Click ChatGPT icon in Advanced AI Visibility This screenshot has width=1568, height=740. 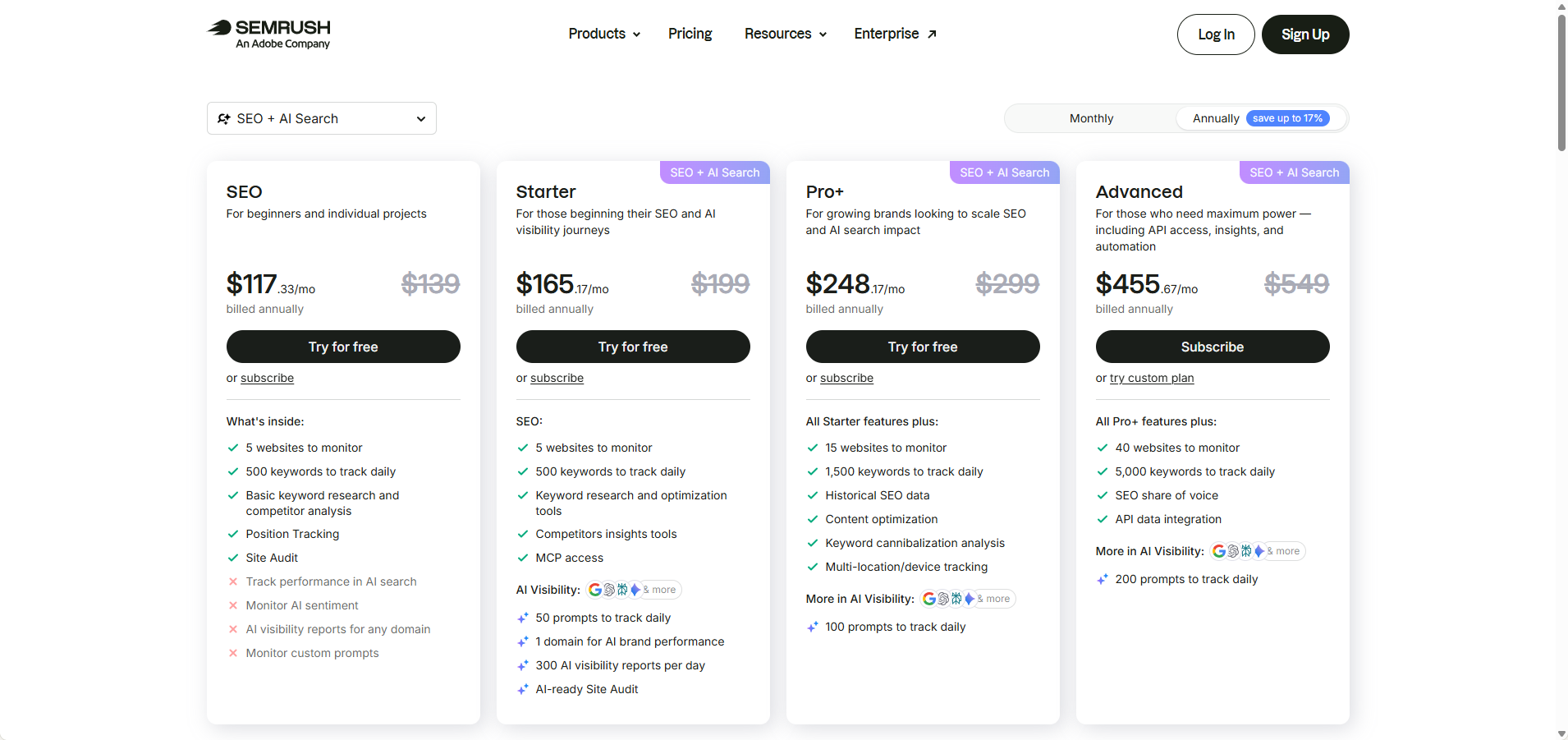(1233, 551)
